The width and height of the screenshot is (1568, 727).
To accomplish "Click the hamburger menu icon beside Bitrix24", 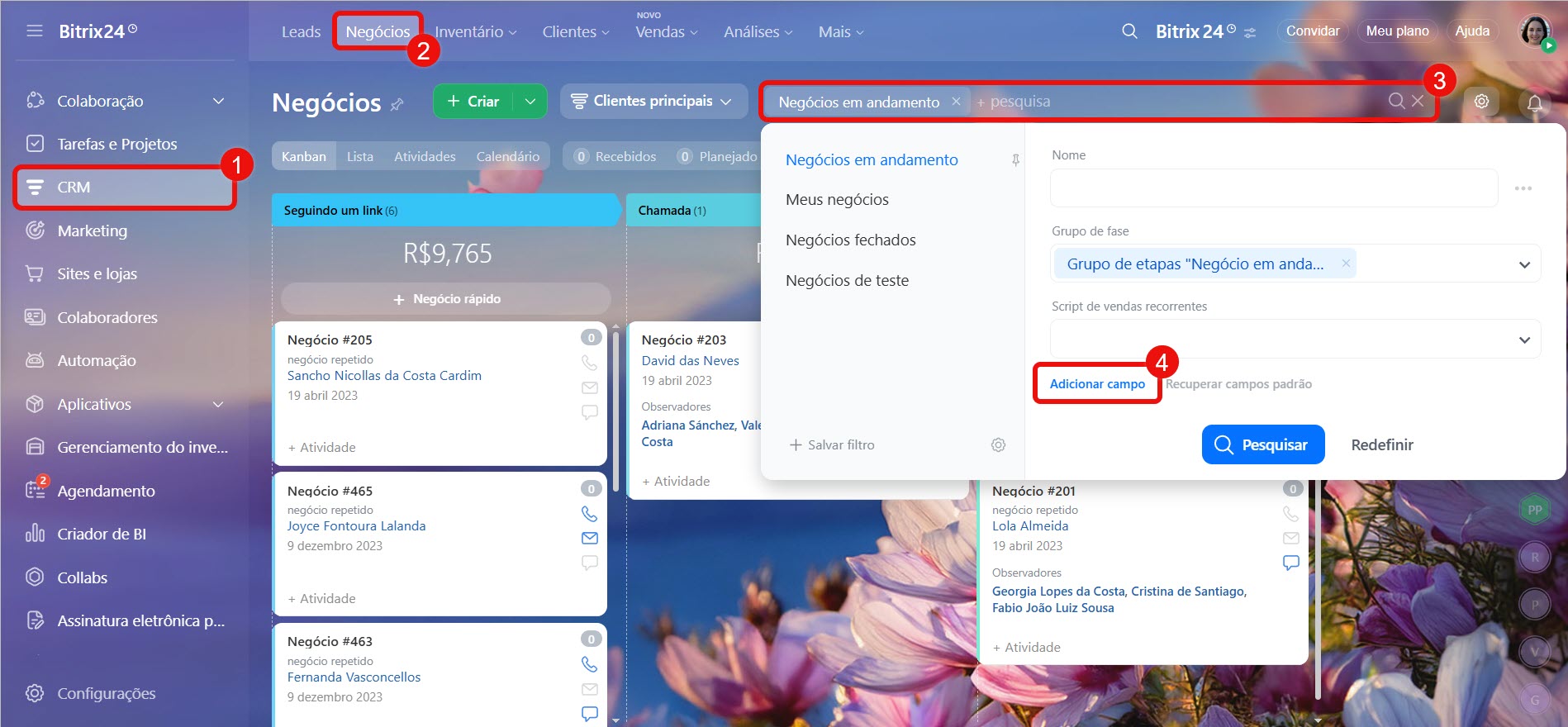I will [x=34, y=31].
